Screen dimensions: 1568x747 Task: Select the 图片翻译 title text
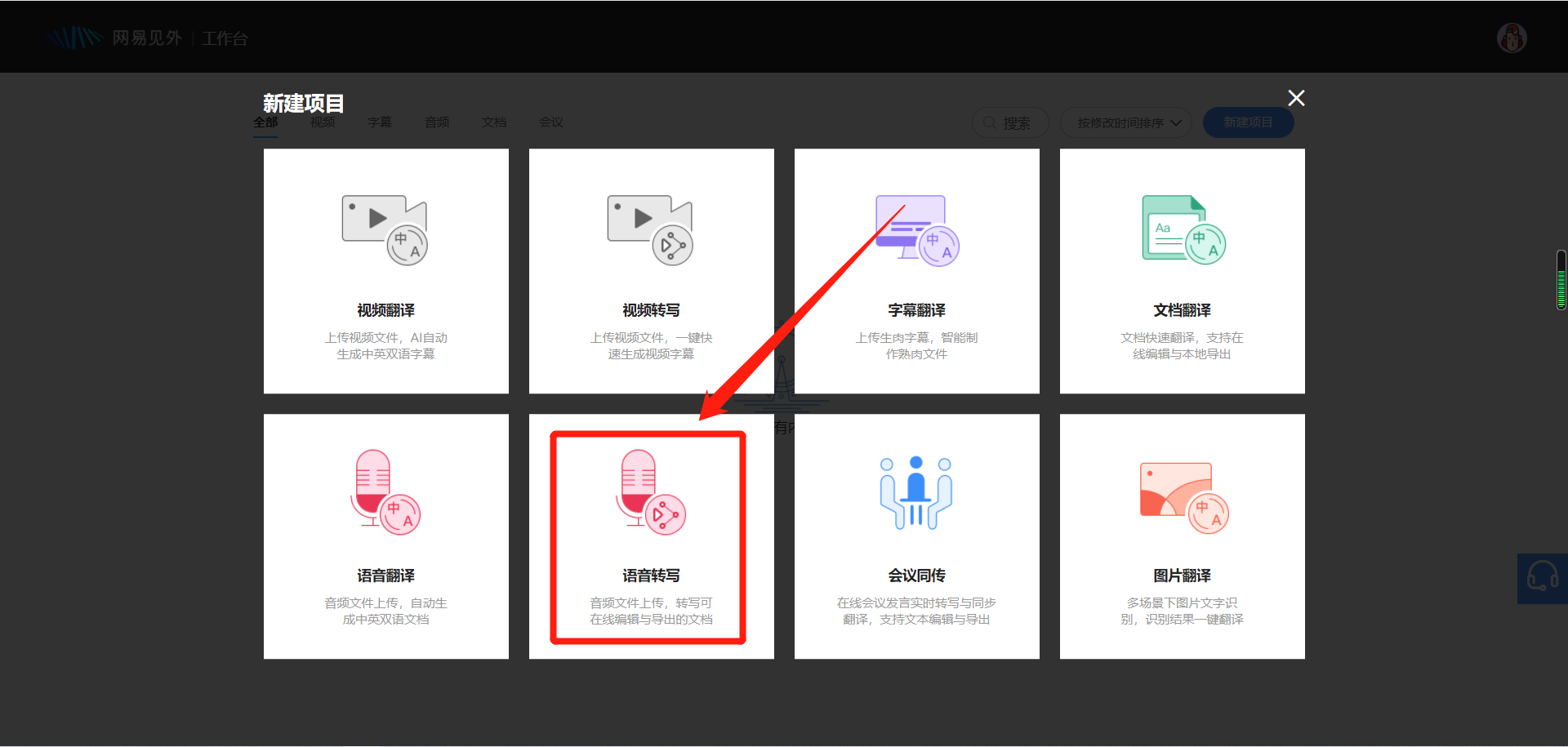[1182, 576]
